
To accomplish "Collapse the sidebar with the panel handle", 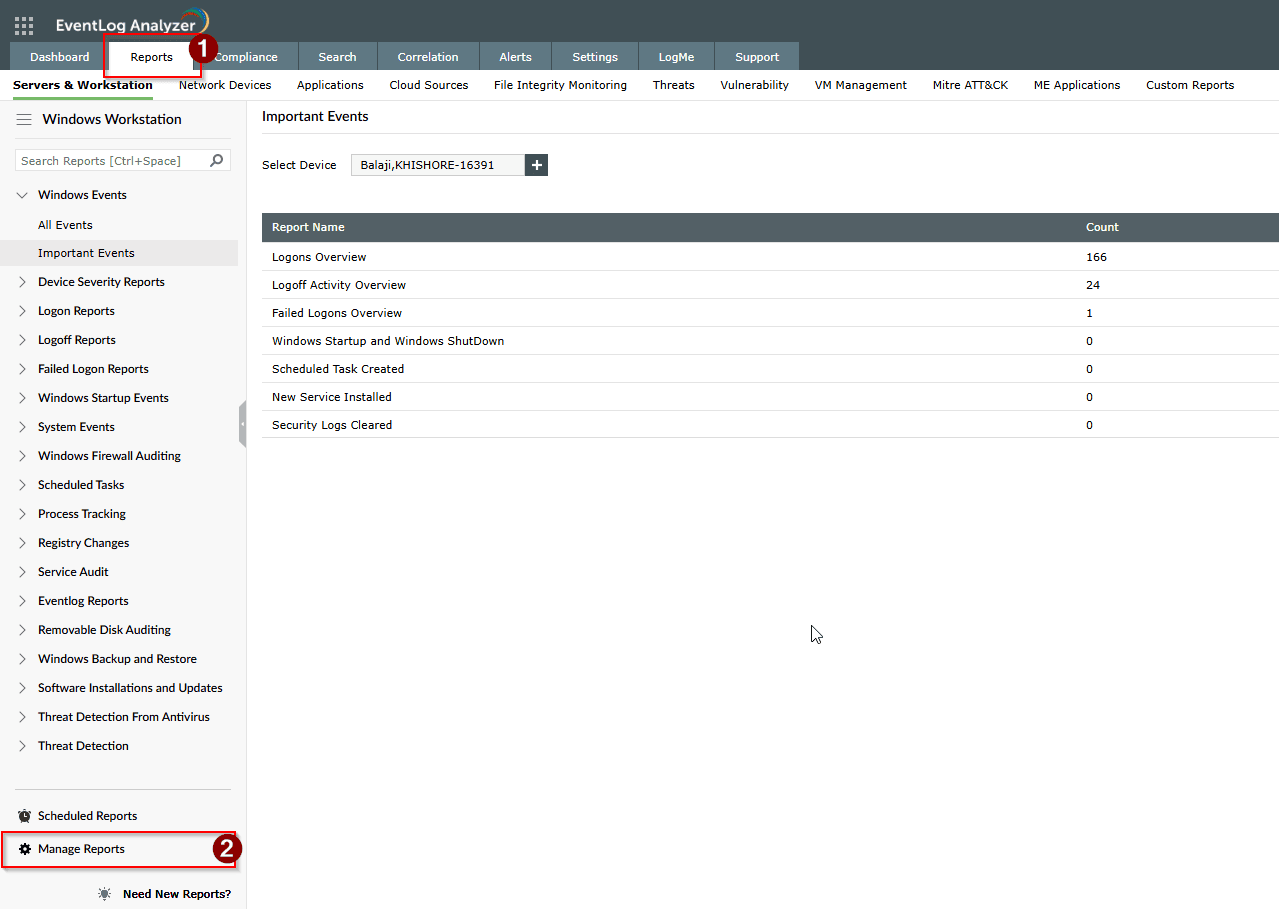I will [242, 424].
